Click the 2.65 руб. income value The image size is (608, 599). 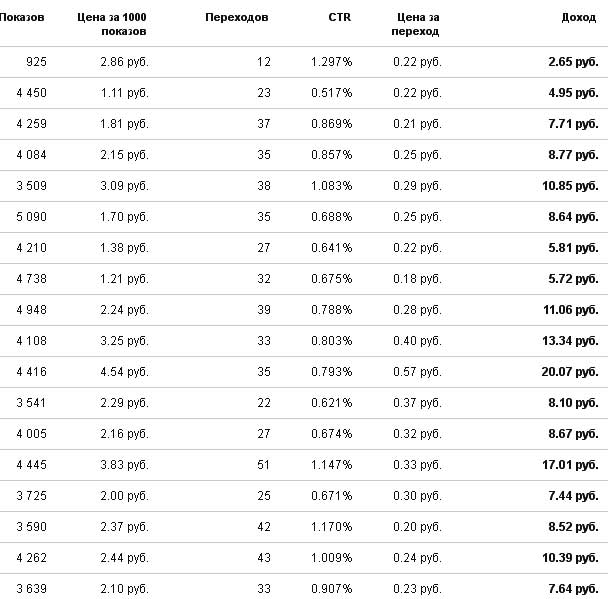coord(573,62)
